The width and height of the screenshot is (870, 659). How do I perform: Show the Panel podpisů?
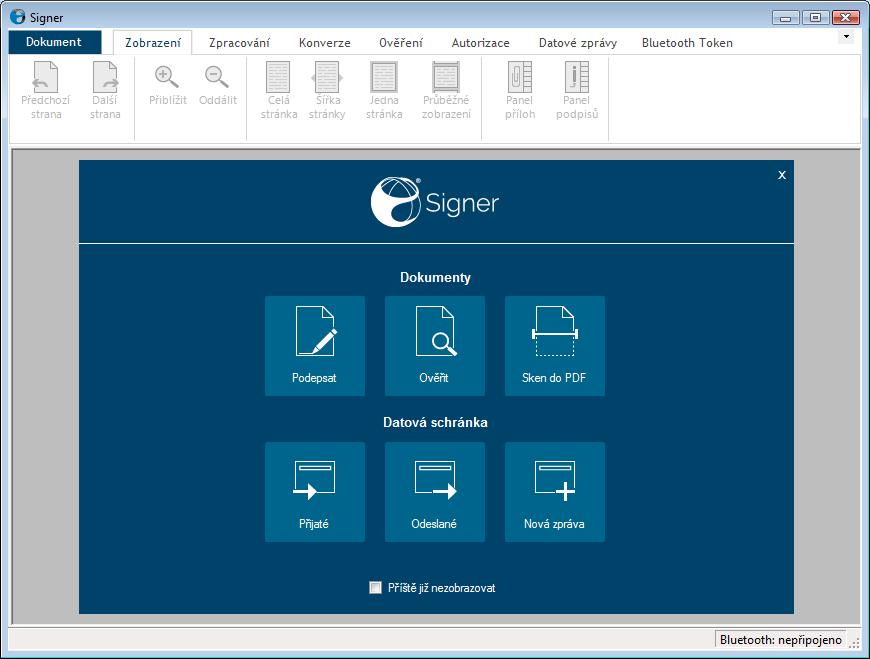pyautogui.click(x=576, y=91)
